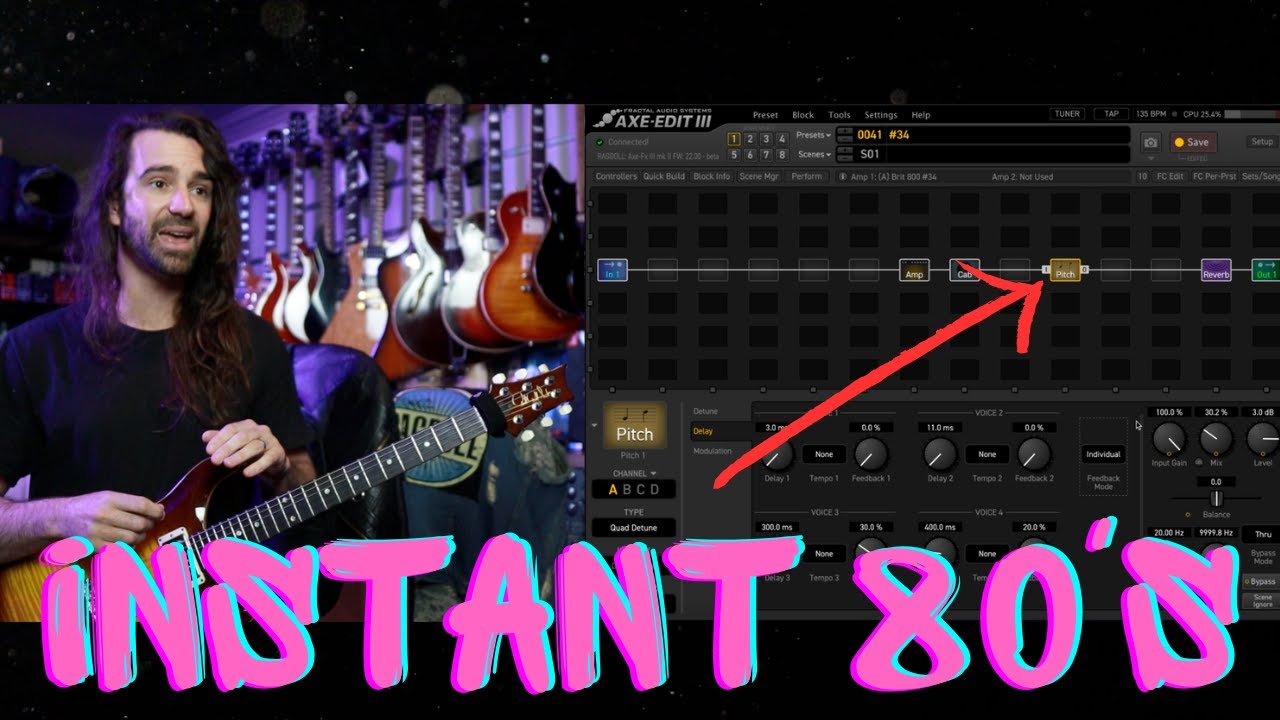Screen dimensions: 1280x720
Task: Open the Settings menu
Action: click(881, 115)
